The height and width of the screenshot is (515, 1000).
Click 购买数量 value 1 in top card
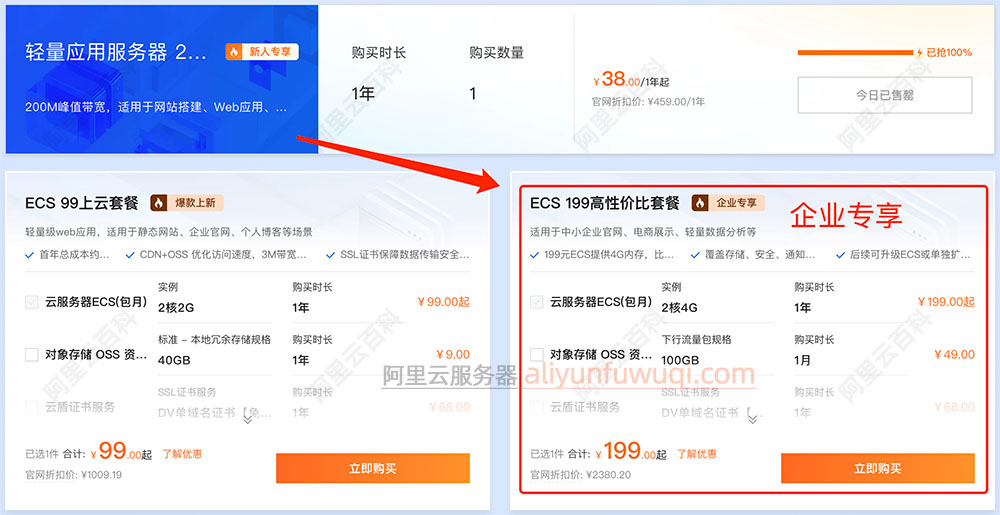pos(473,94)
